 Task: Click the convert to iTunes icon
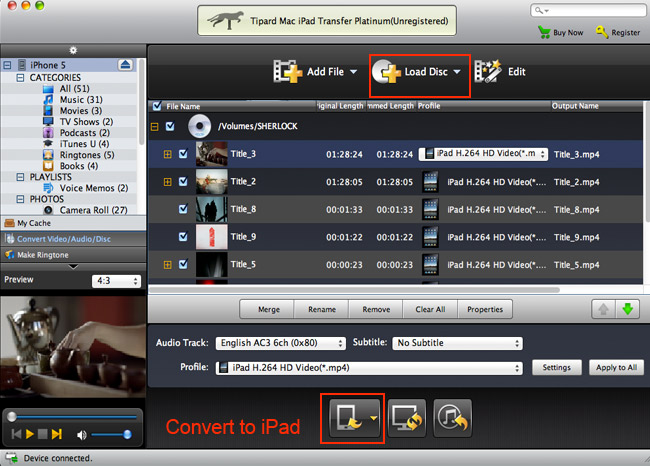[453, 418]
